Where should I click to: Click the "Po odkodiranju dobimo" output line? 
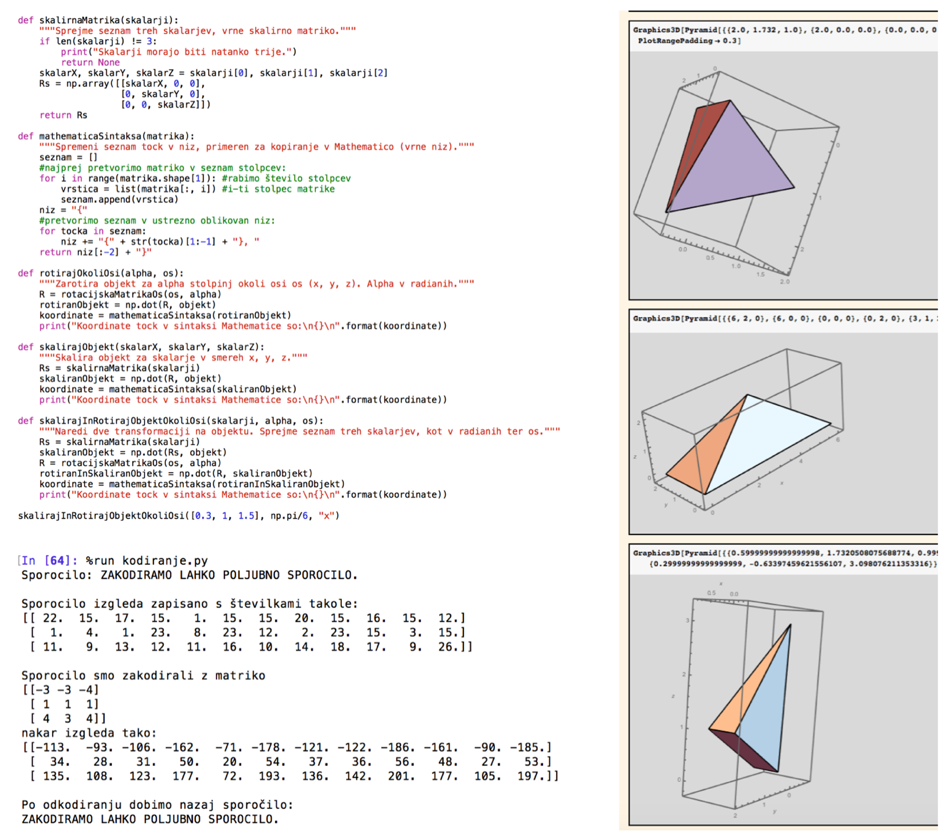[158, 804]
